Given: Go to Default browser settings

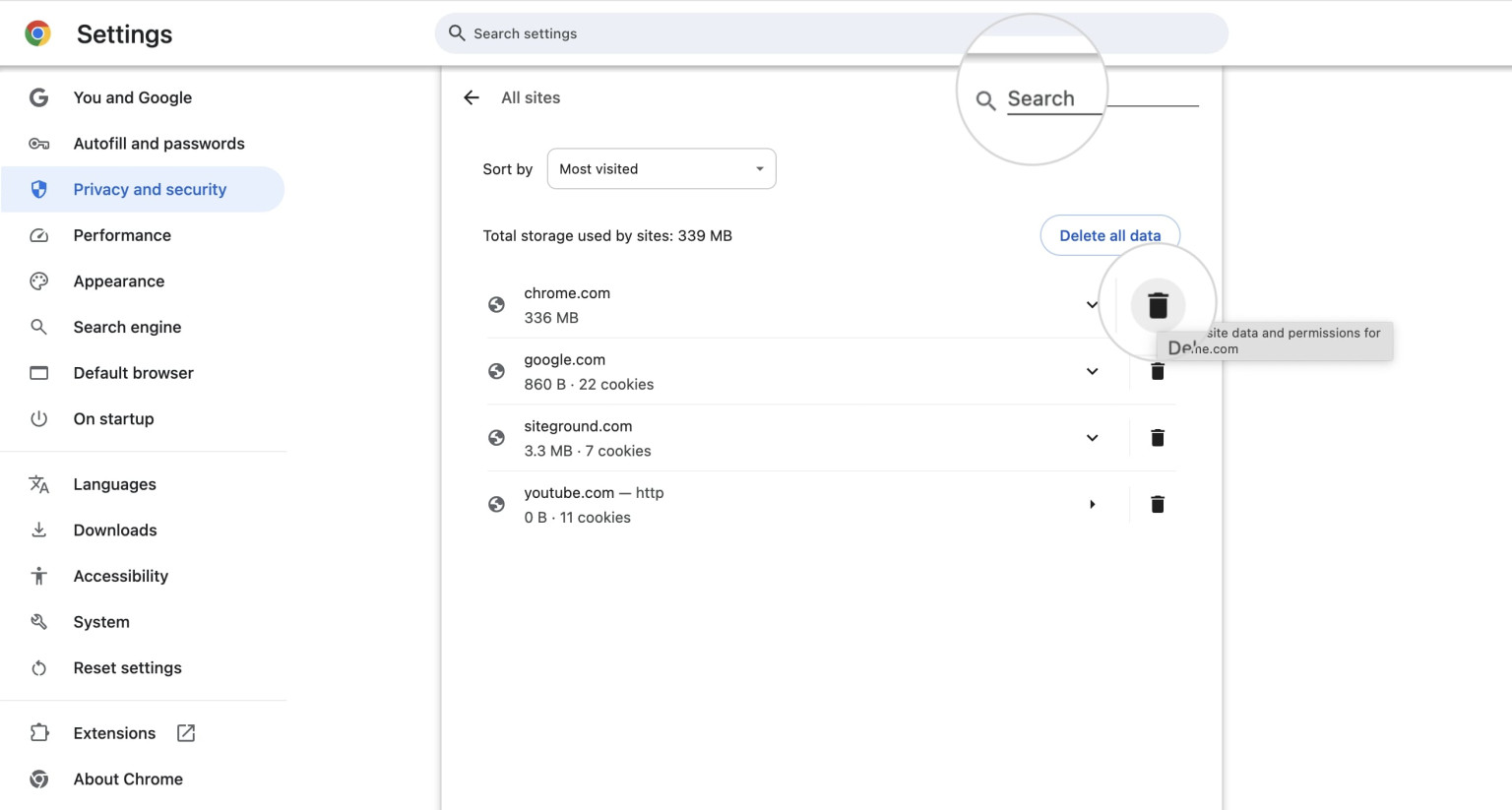Looking at the screenshot, I should point(134,373).
